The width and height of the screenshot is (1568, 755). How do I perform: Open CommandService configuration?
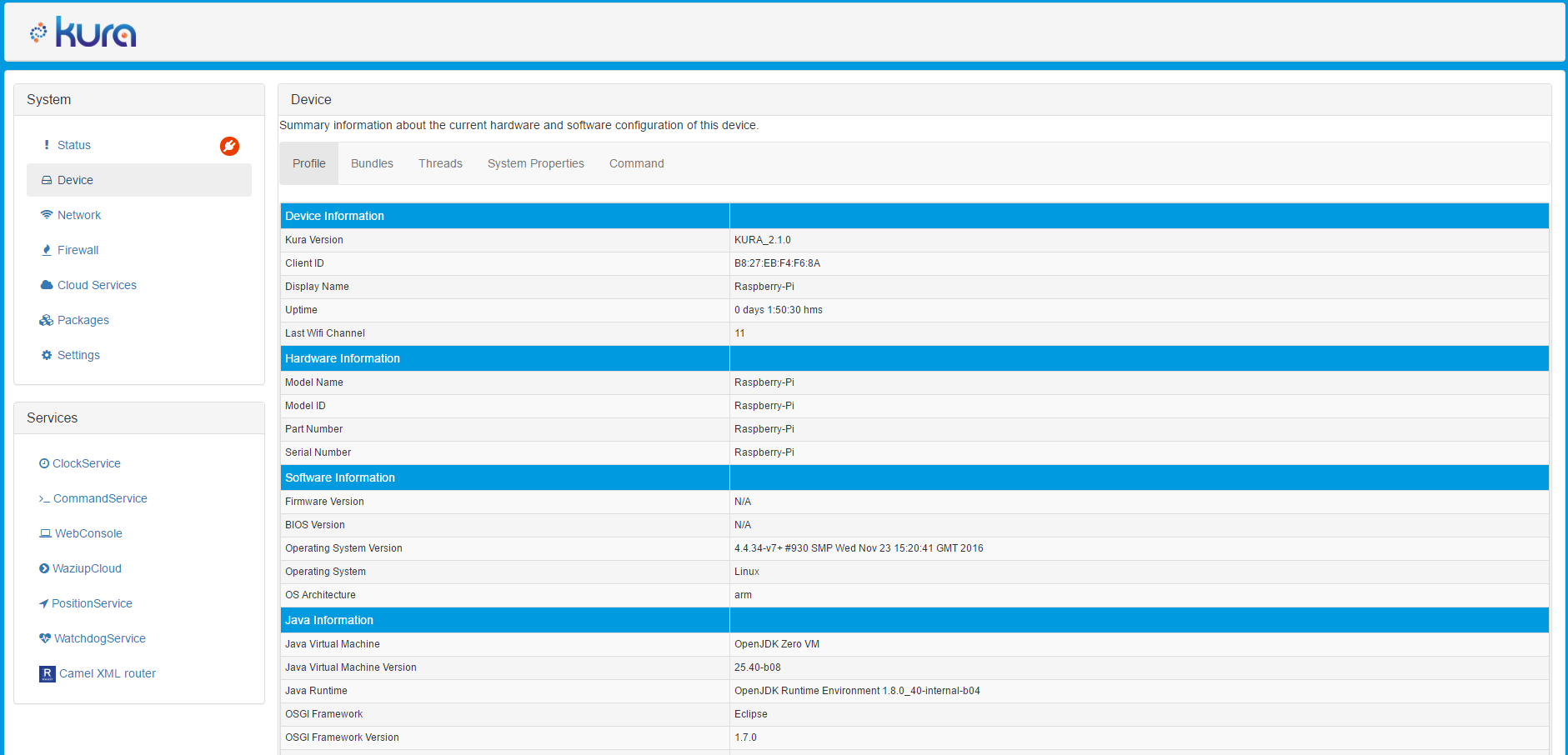coord(100,498)
